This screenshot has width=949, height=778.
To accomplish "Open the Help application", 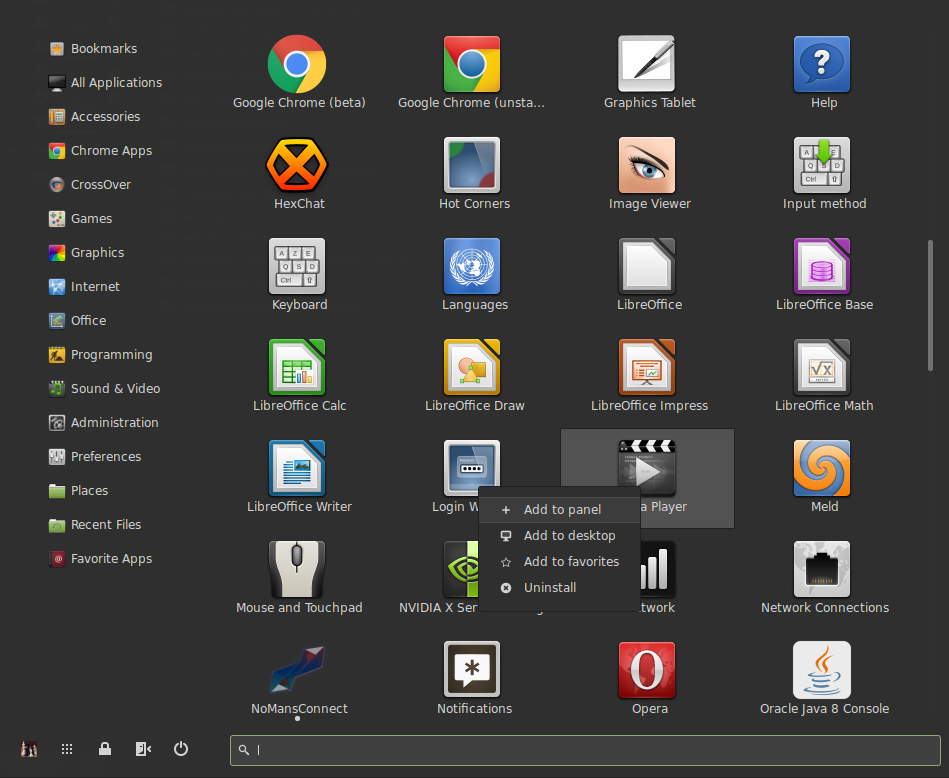I will (822, 72).
